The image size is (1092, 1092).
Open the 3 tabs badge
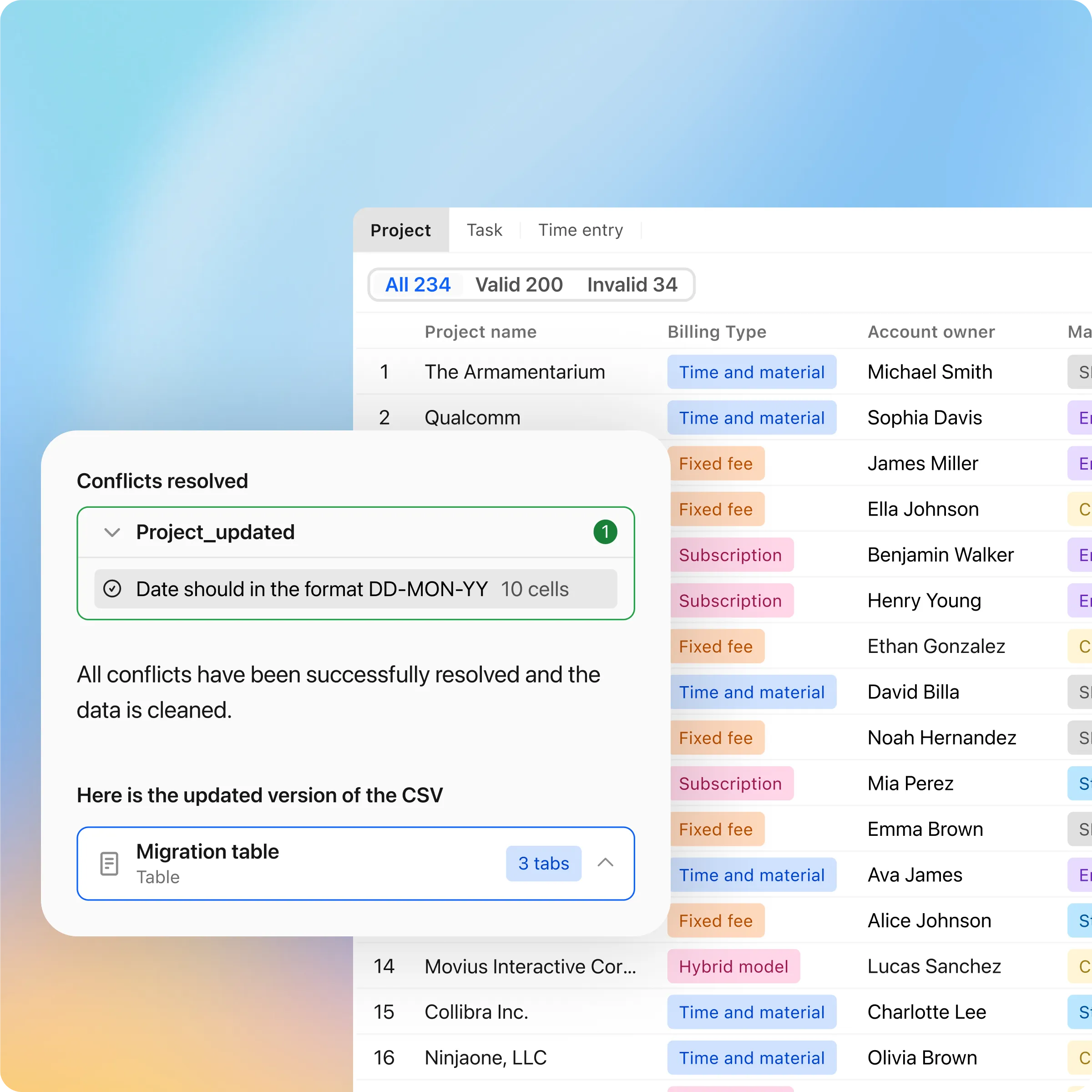tap(543, 863)
